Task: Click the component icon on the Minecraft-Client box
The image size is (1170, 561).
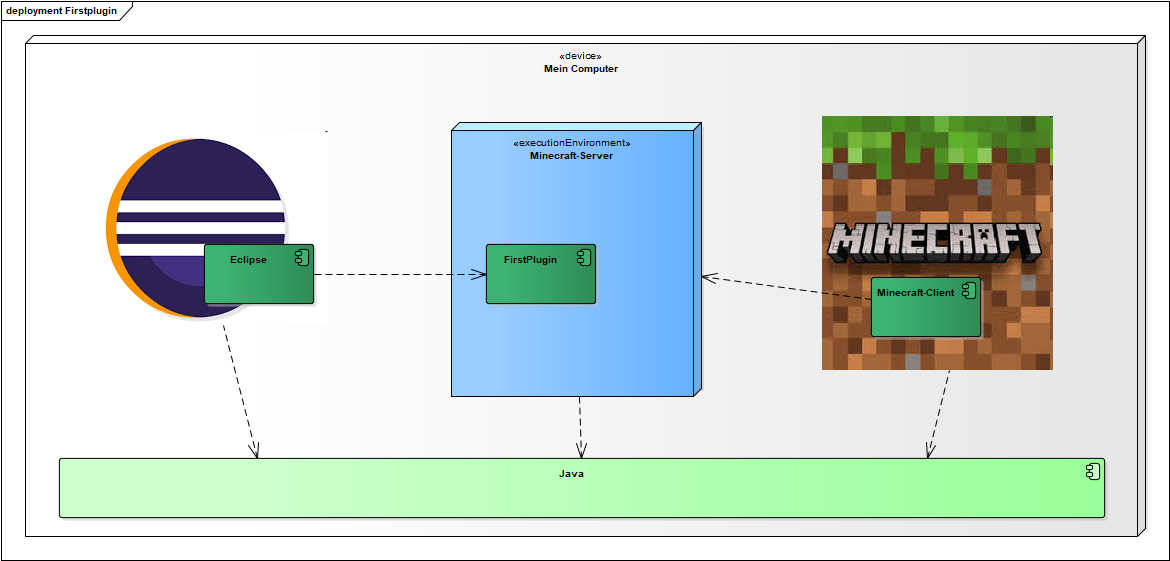Action: 968,291
